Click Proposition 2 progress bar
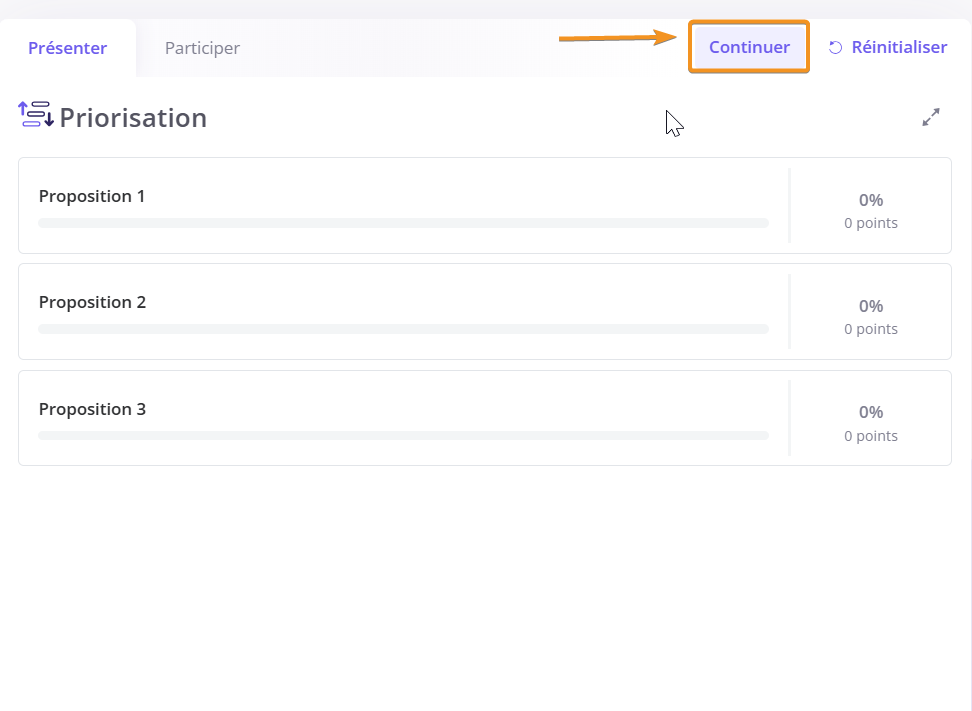Viewport: 972px width, 711px height. 404,329
